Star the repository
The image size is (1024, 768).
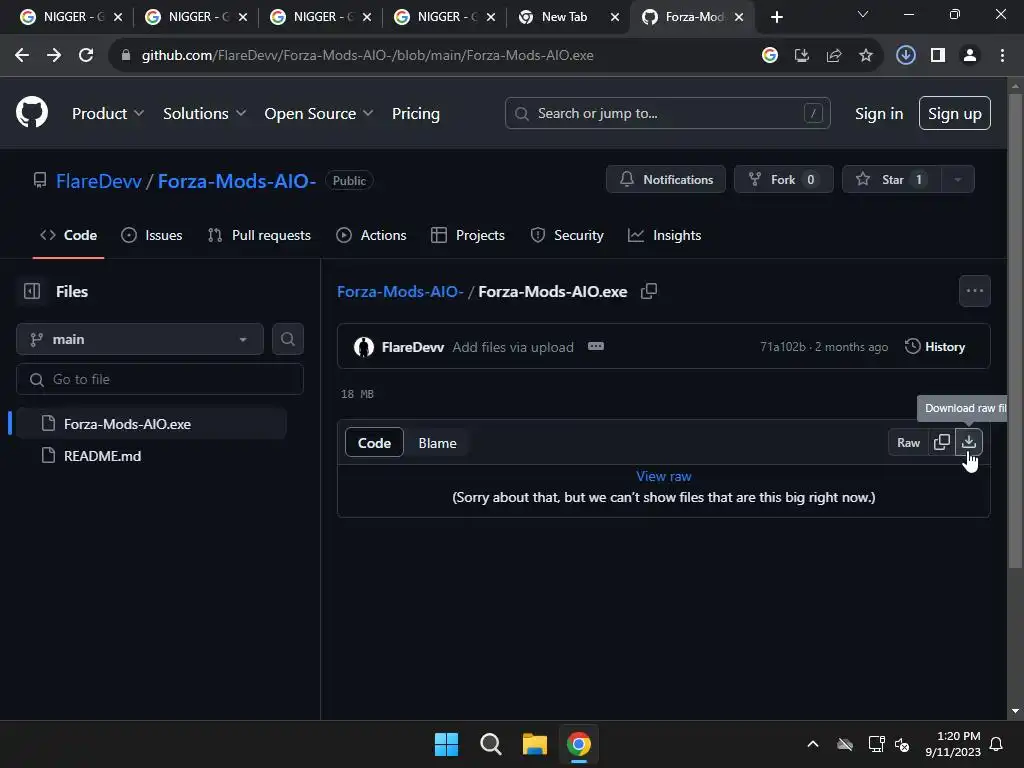click(x=892, y=180)
